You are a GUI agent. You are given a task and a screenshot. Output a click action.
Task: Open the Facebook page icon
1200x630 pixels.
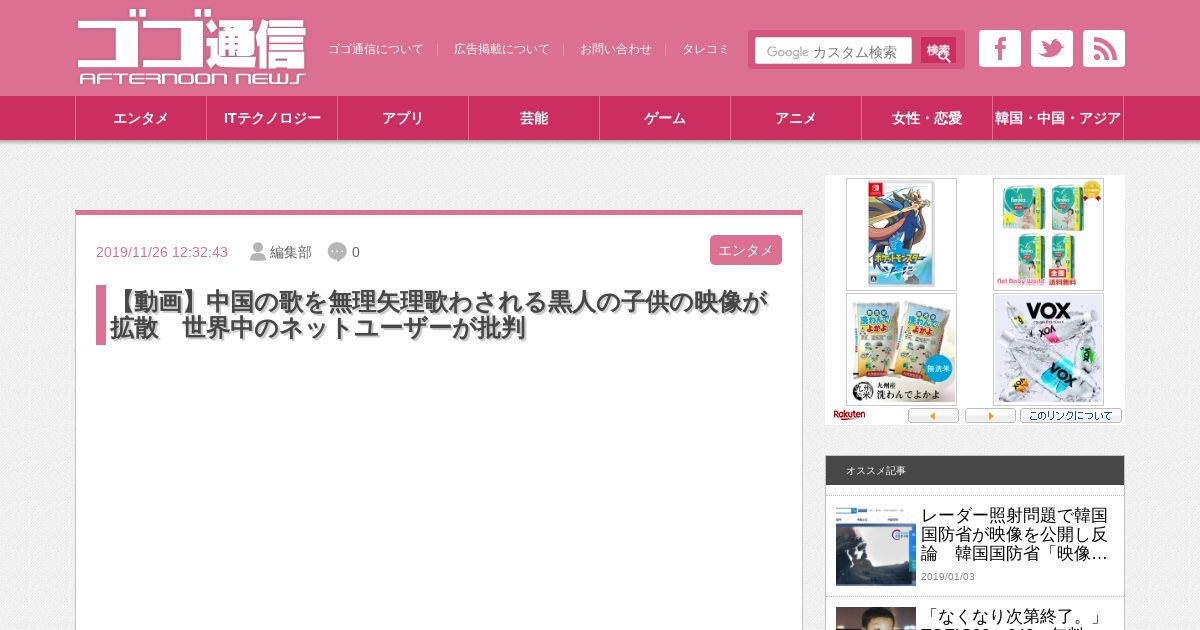click(x=1000, y=49)
